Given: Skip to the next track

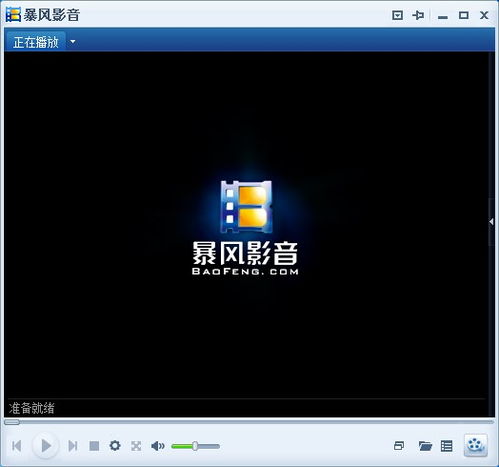Looking at the screenshot, I should (x=73, y=446).
